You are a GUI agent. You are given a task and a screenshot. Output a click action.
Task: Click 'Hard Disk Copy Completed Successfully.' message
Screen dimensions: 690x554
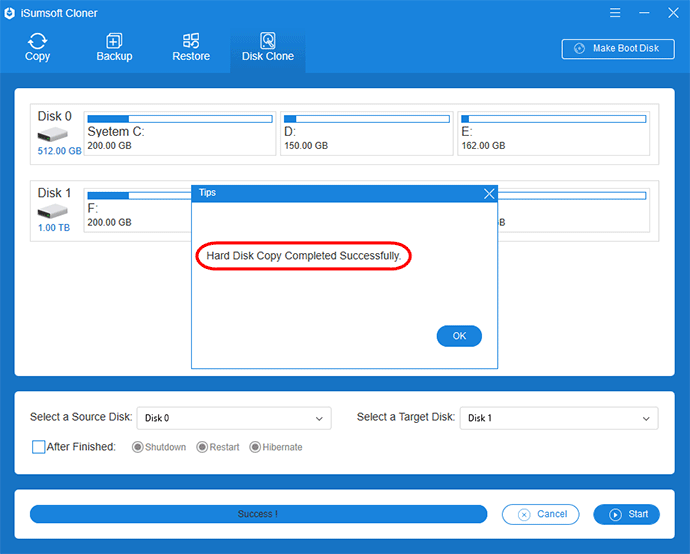coord(304,256)
